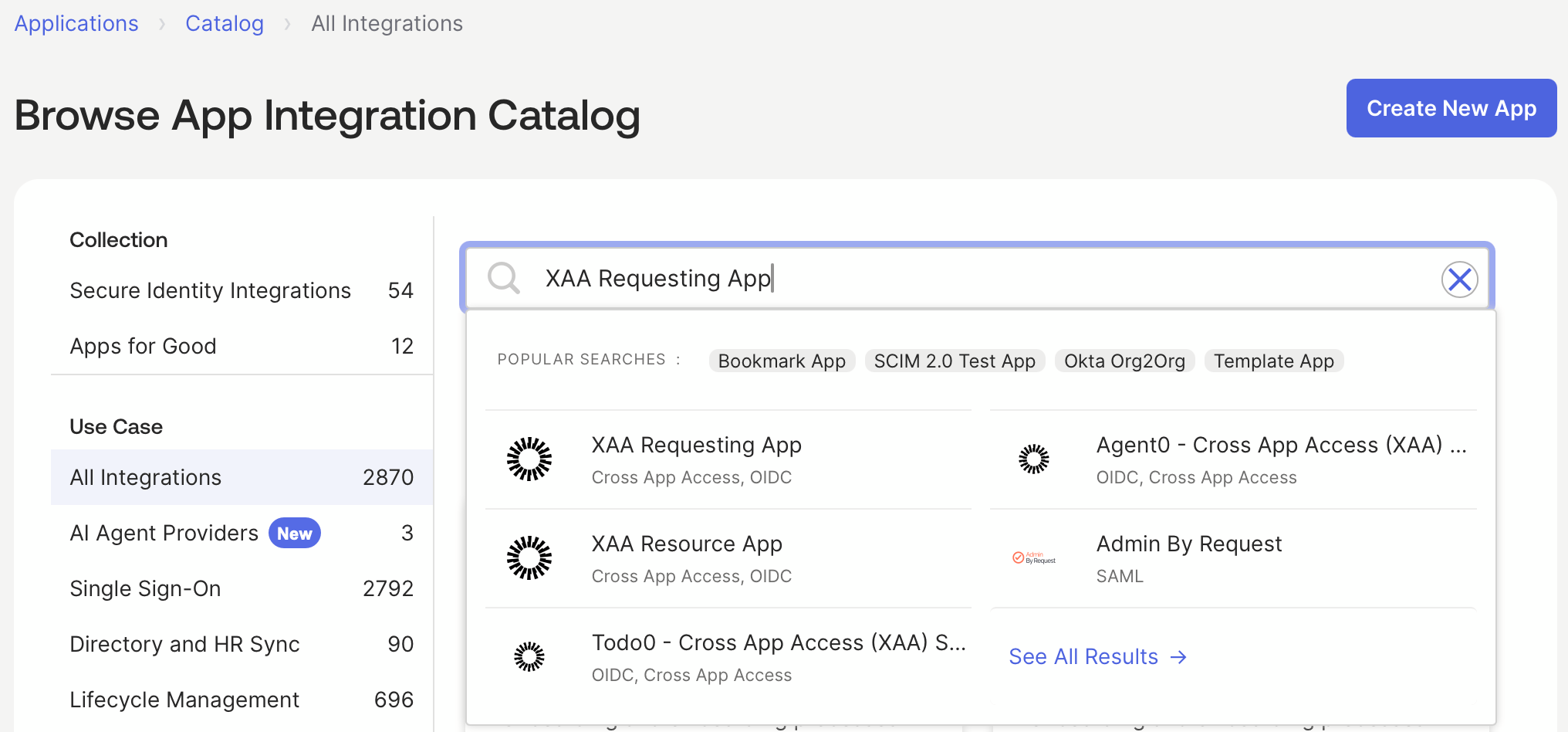Pick the Template App popular search
1568x732 pixels.
(x=1274, y=361)
